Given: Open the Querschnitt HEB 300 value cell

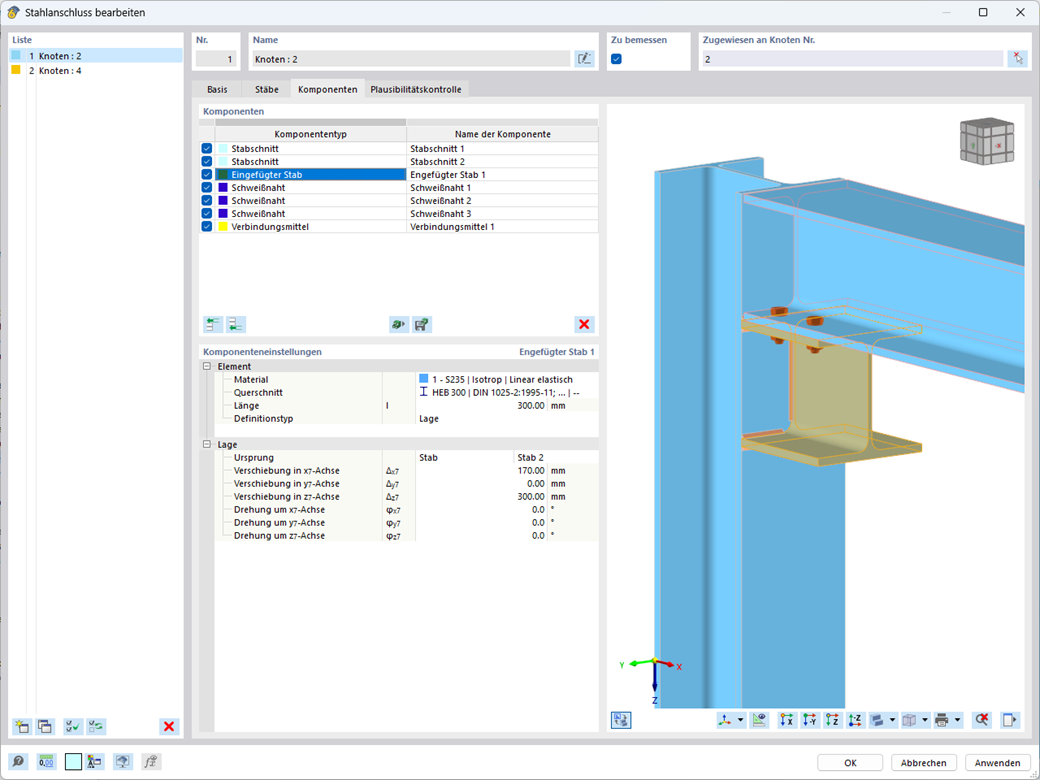Looking at the screenshot, I should coord(507,393).
